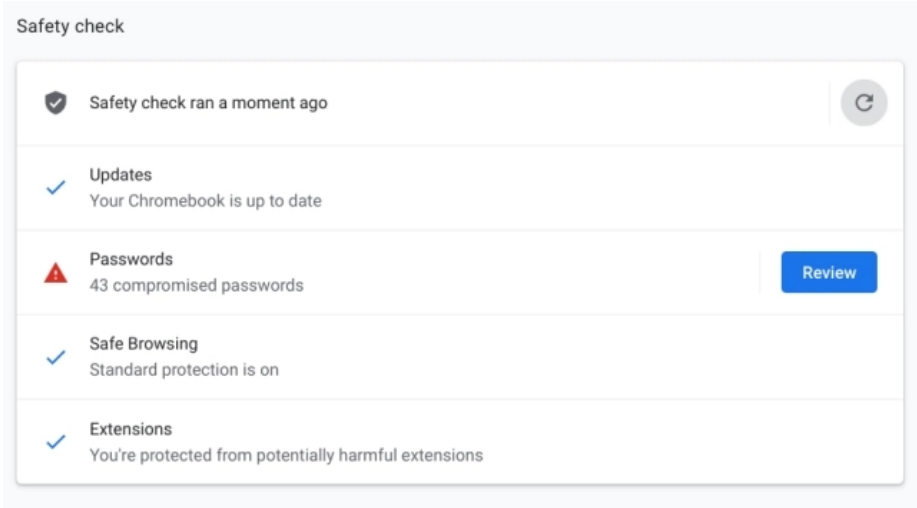This screenshot has width=917, height=508.
Task: Click empty space in the Updates row
Action: [x=585, y=188]
